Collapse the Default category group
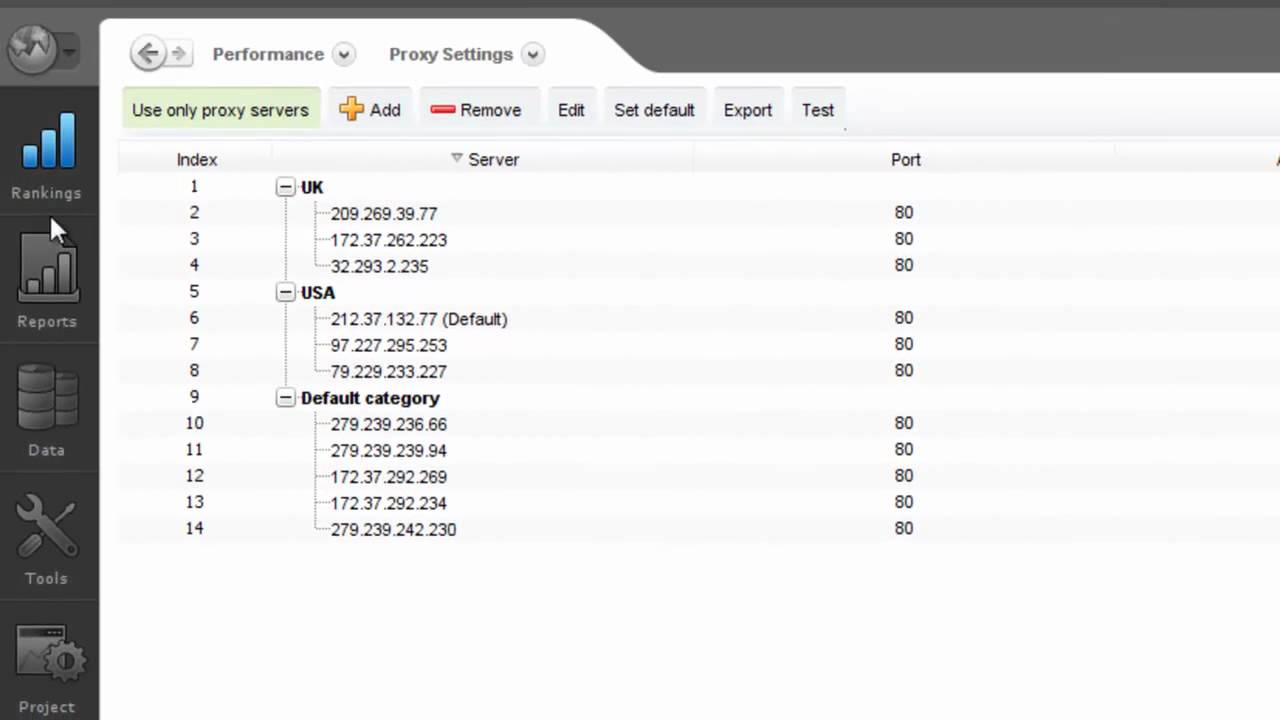 point(286,398)
